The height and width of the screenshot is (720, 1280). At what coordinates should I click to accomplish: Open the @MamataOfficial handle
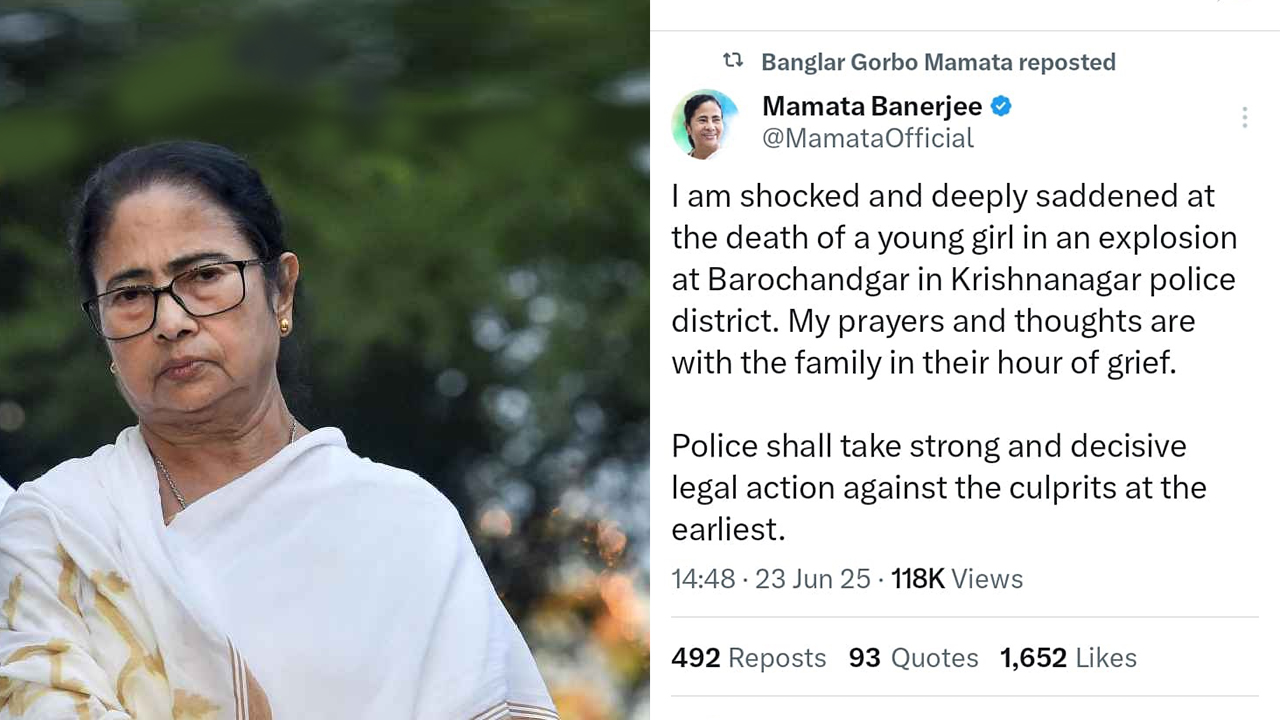pos(868,138)
